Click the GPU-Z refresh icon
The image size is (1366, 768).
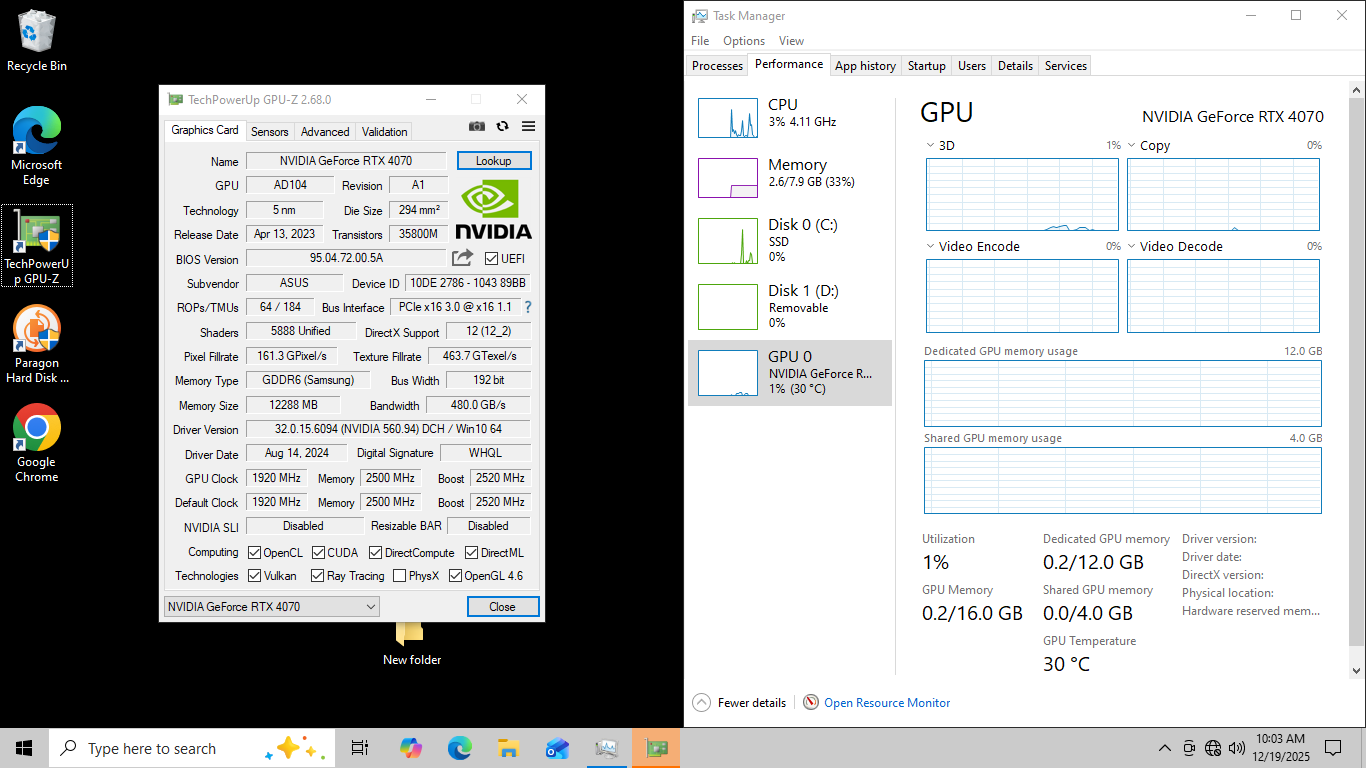502,127
